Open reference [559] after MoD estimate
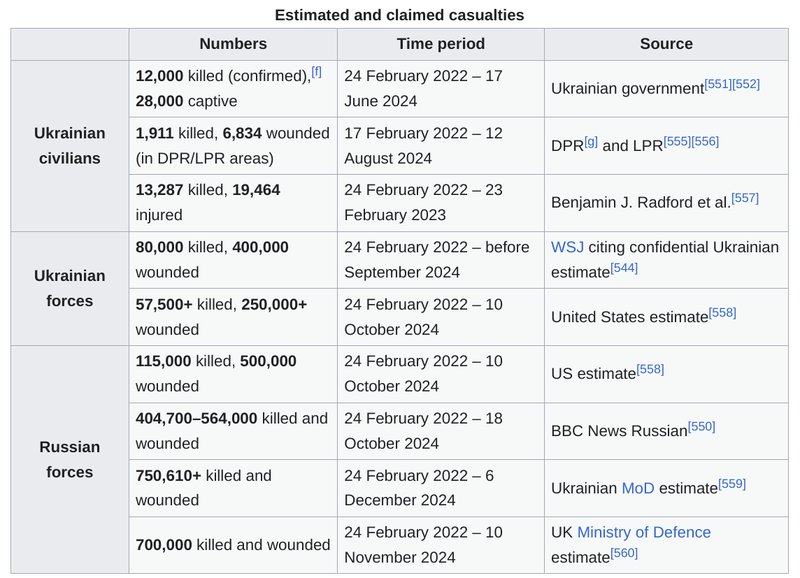Image resolution: width=800 pixels, height=578 pixels. point(732,483)
